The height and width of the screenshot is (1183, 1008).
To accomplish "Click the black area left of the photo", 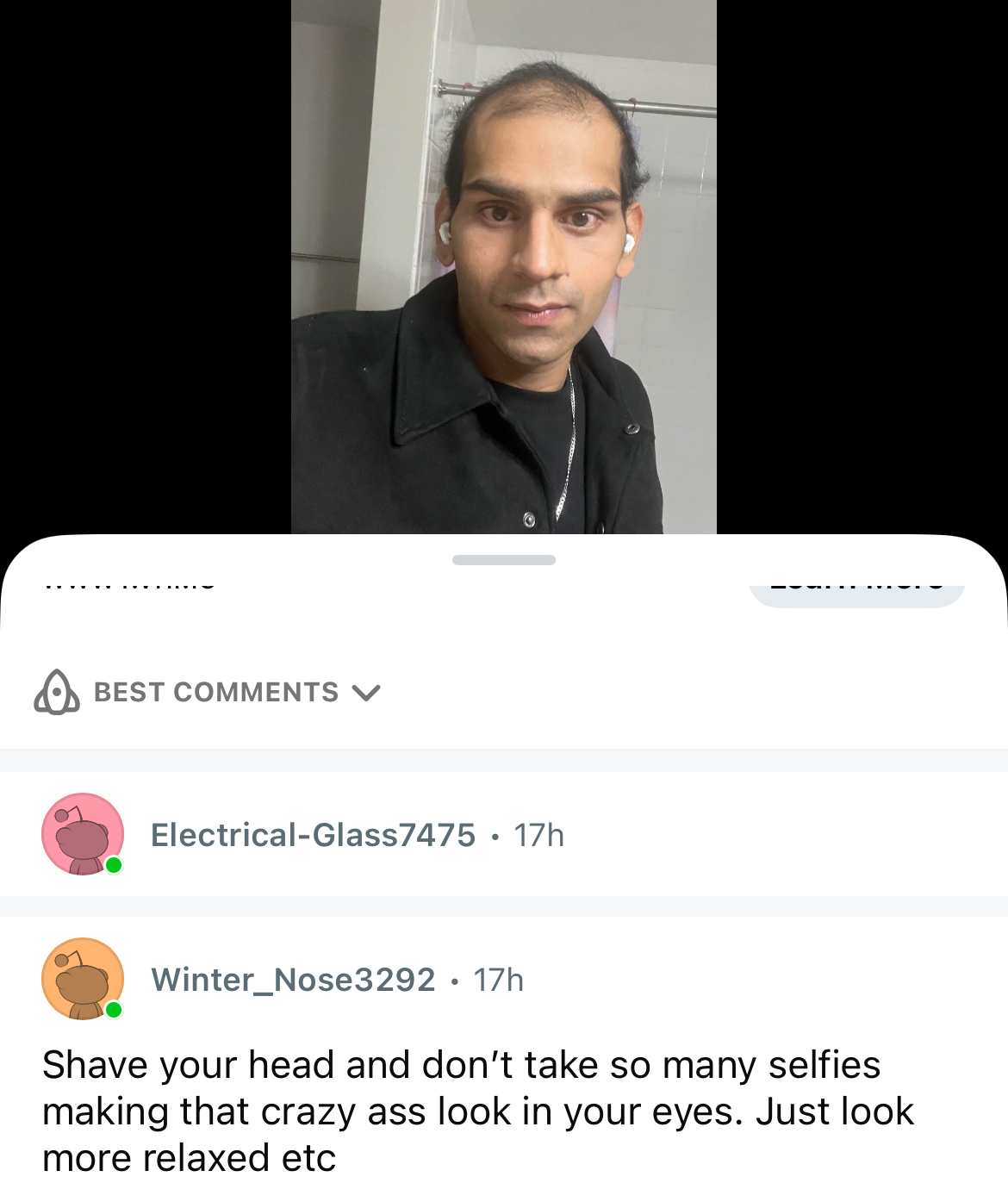I will (146, 267).
